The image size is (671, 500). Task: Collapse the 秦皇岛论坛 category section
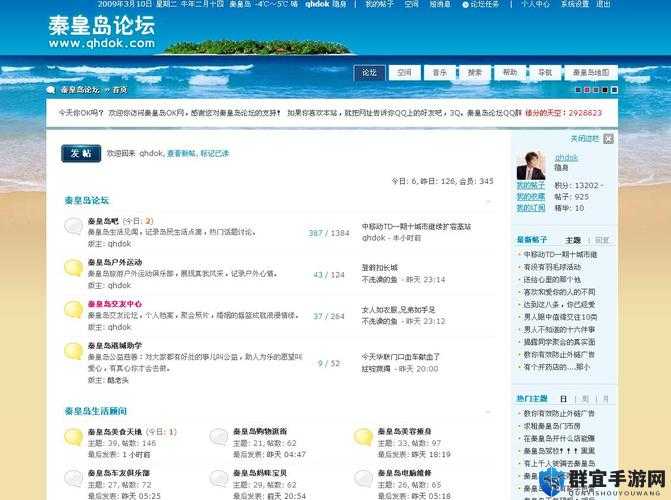[488, 201]
